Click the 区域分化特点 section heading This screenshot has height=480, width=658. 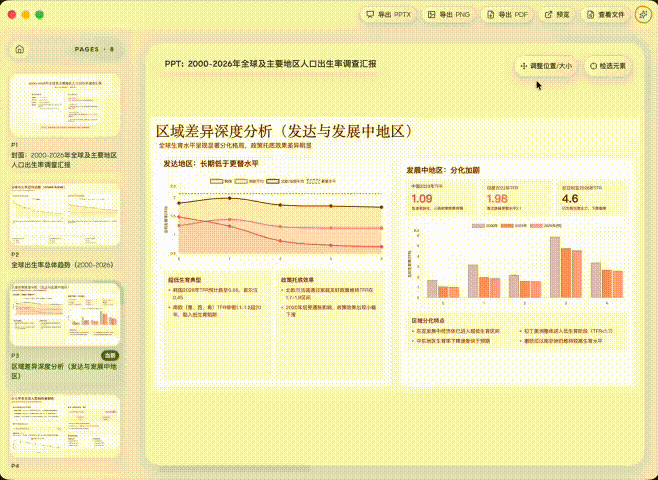pyautogui.click(x=428, y=321)
